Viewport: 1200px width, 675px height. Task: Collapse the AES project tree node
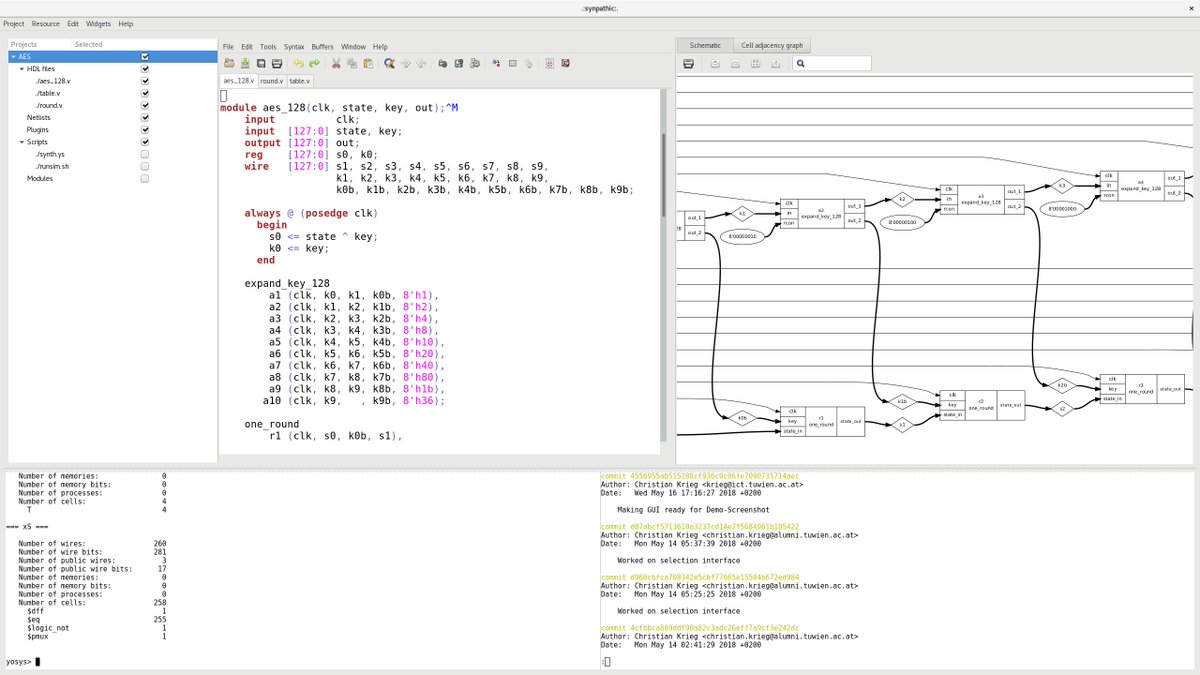pyautogui.click(x=13, y=57)
